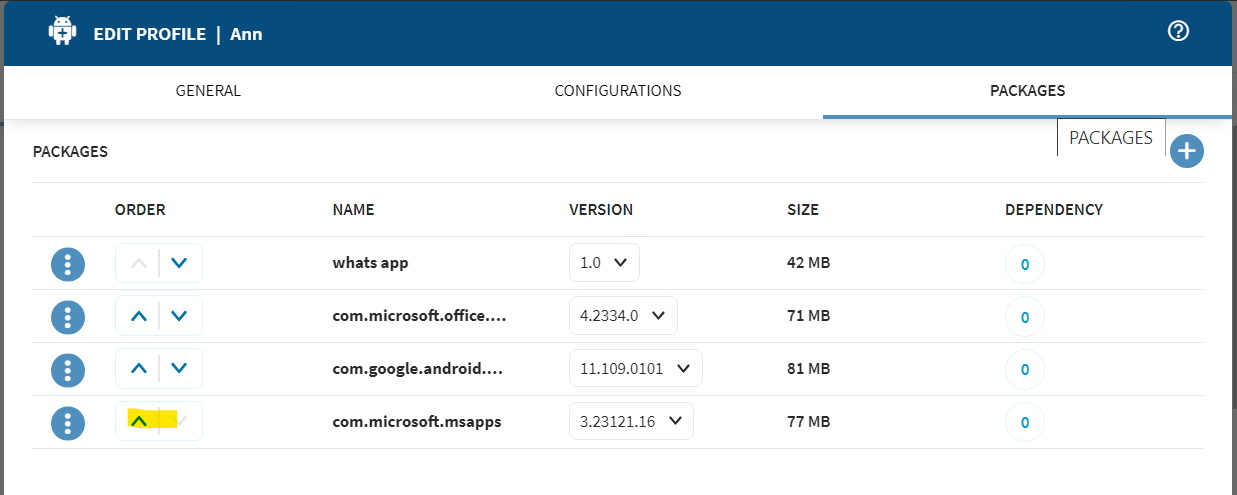Click dependency count for com.microsoft.msapps
The width and height of the screenshot is (1237, 495).
click(1024, 423)
